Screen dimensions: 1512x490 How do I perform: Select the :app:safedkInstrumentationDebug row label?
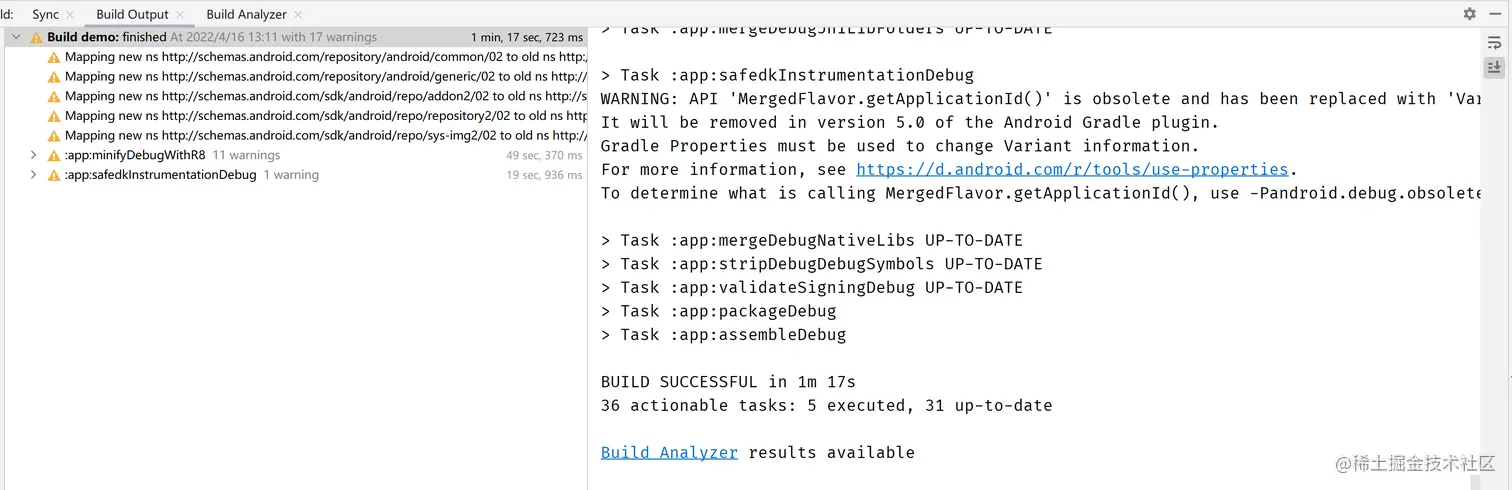pos(161,175)
